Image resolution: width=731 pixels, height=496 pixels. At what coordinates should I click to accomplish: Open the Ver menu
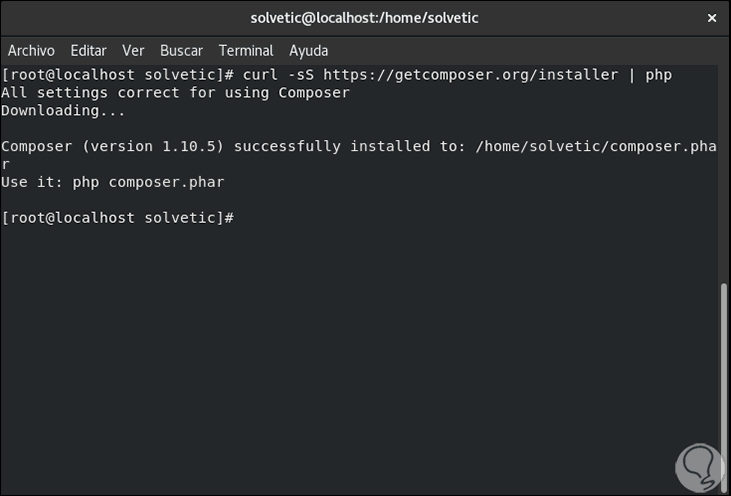[x=133, y=50]
